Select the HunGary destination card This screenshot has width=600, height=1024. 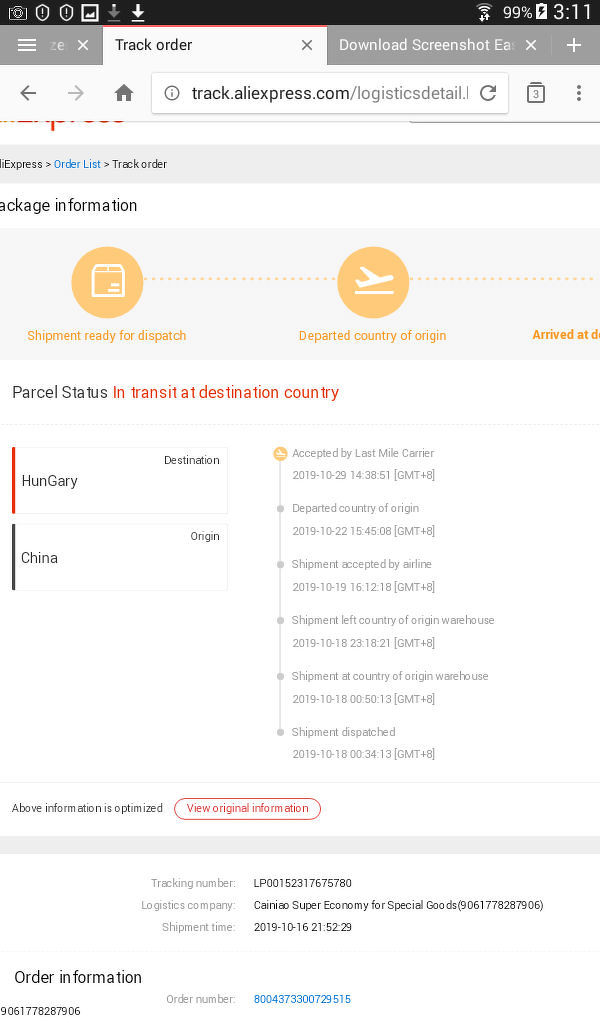(120, 480)
